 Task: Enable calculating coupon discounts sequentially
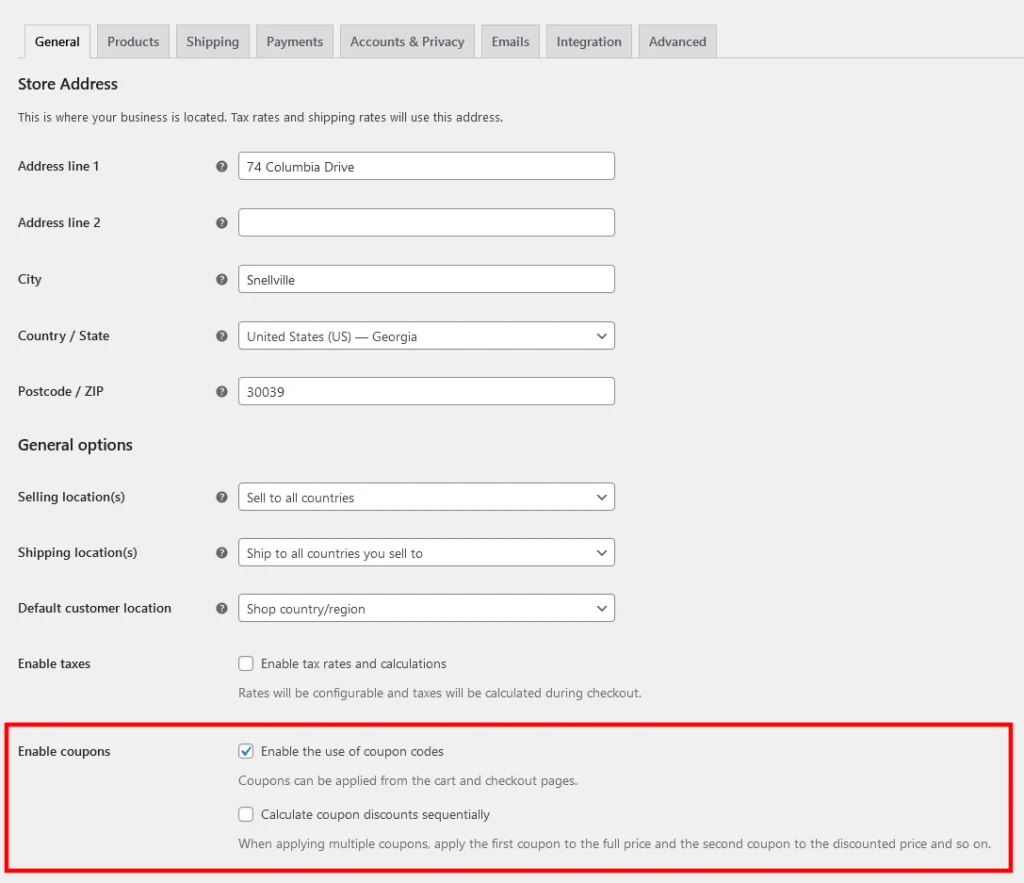point(246,814)
